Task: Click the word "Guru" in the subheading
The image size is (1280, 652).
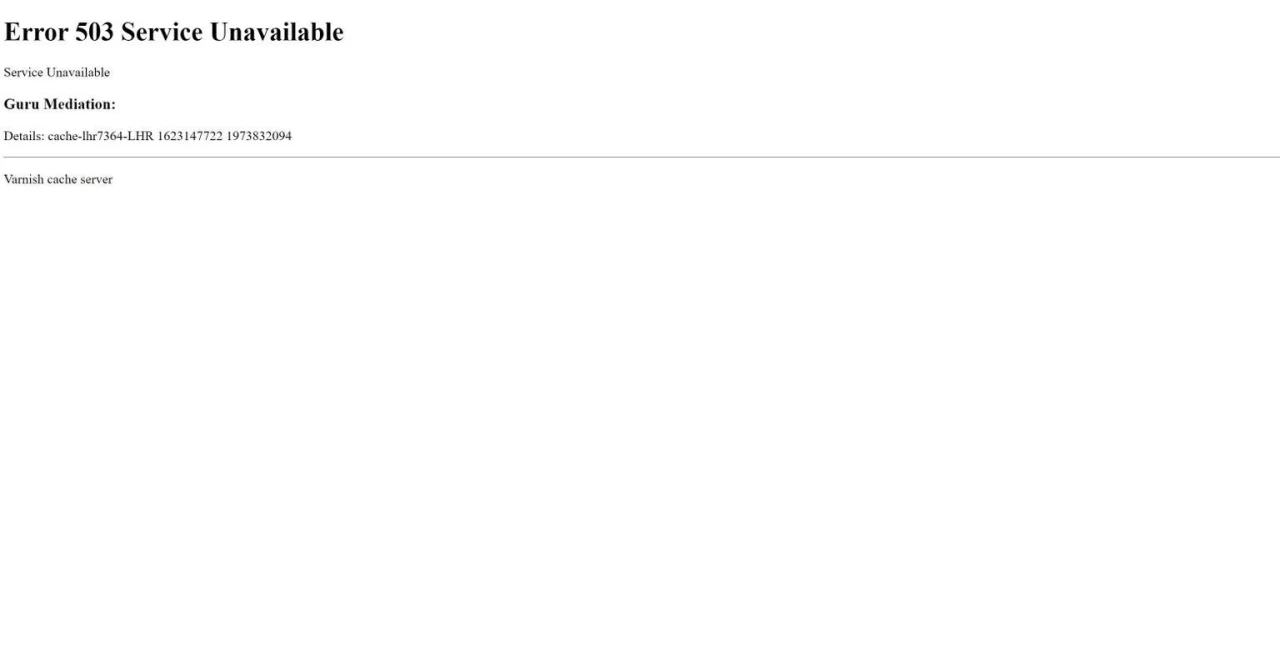Action: pos(22,104)
